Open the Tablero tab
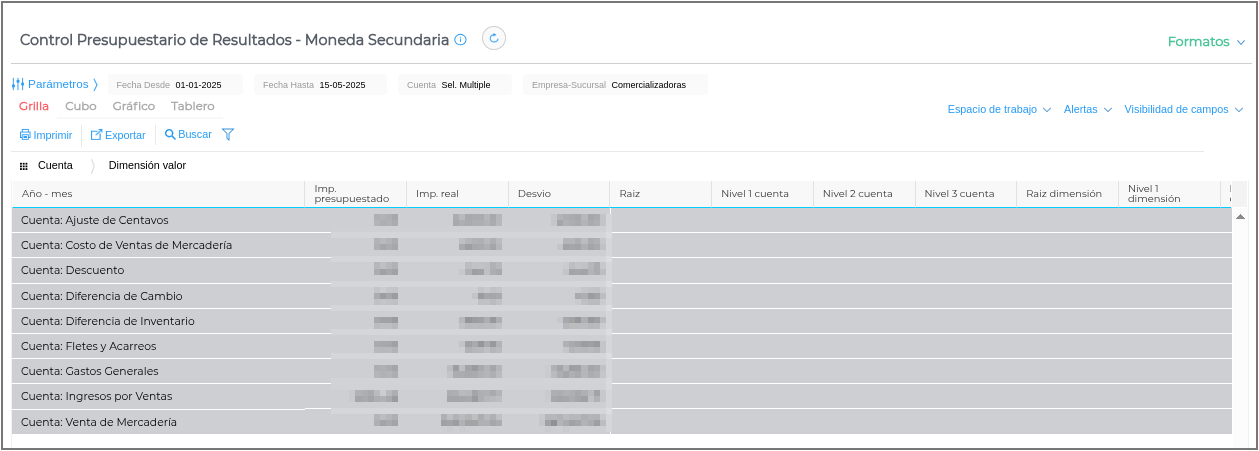This screenshot has width=1259, height=451. 192,106
